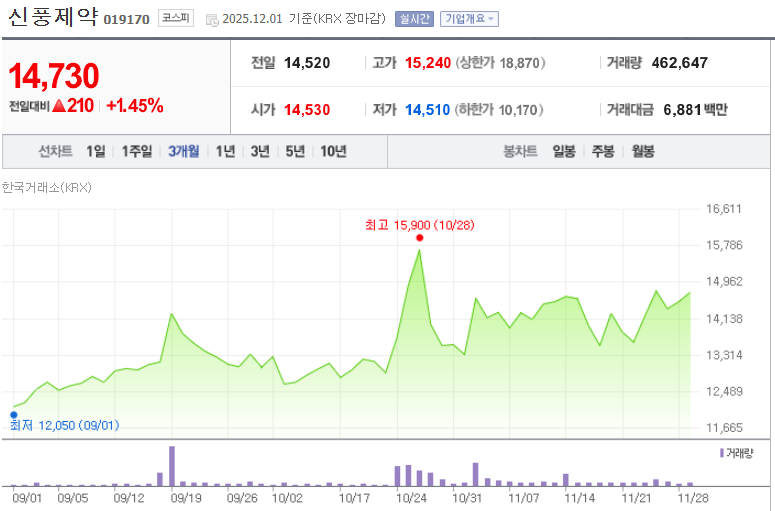Click the 실시간 badge button

tap(414, 19)
